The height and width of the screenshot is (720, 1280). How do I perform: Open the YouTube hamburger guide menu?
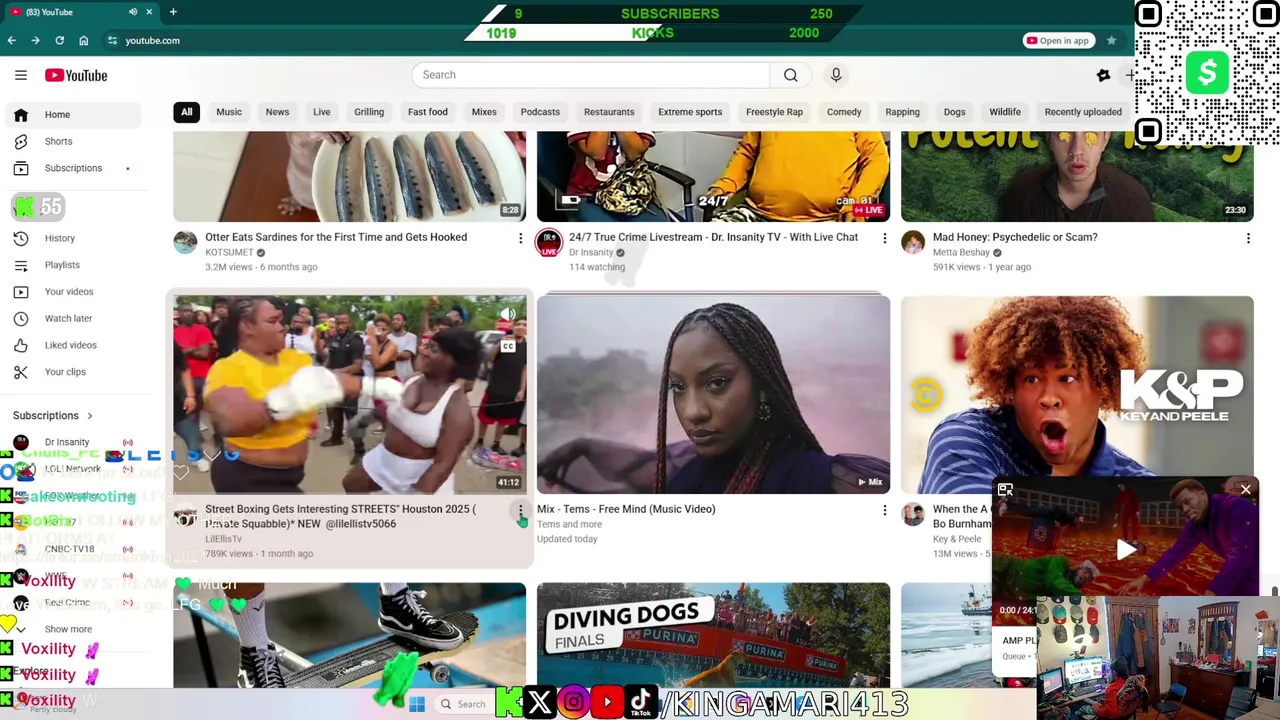pos(21,75)
